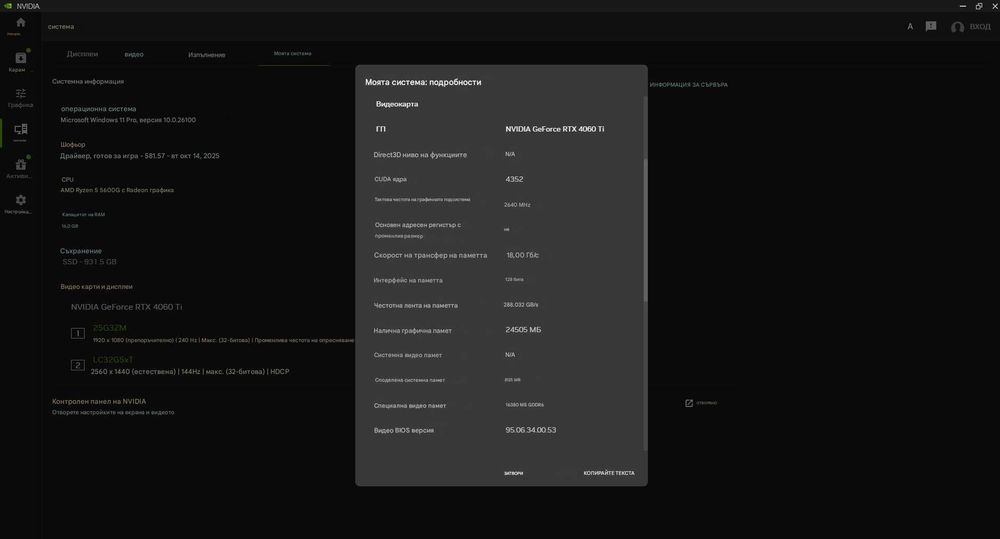Screen dimensions: 1000x539
Task: Select monitor 1 entry 25G32M
Action: (x=110, y=328)
